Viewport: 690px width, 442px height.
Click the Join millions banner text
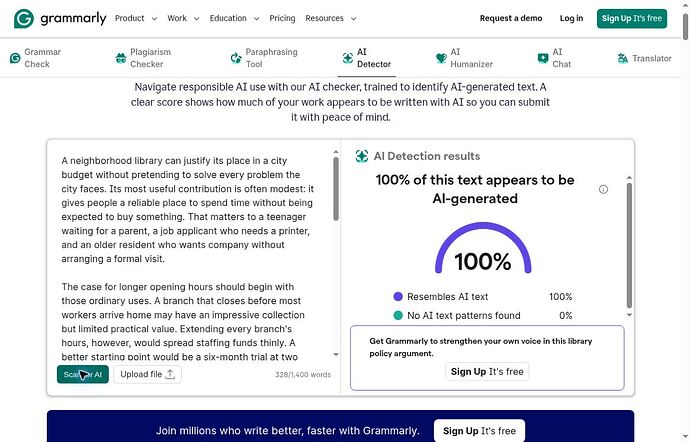288,431
